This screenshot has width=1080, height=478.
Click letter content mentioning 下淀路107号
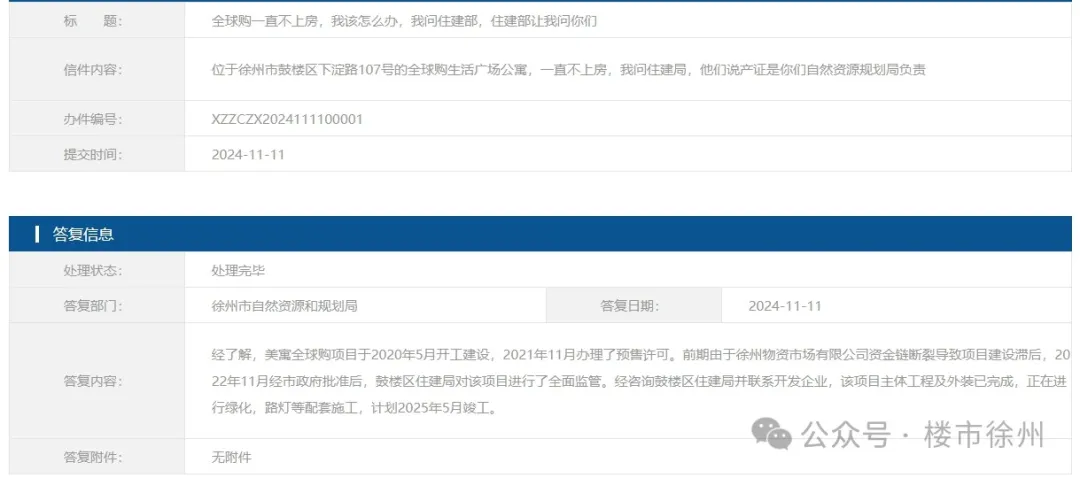(568, 70)
